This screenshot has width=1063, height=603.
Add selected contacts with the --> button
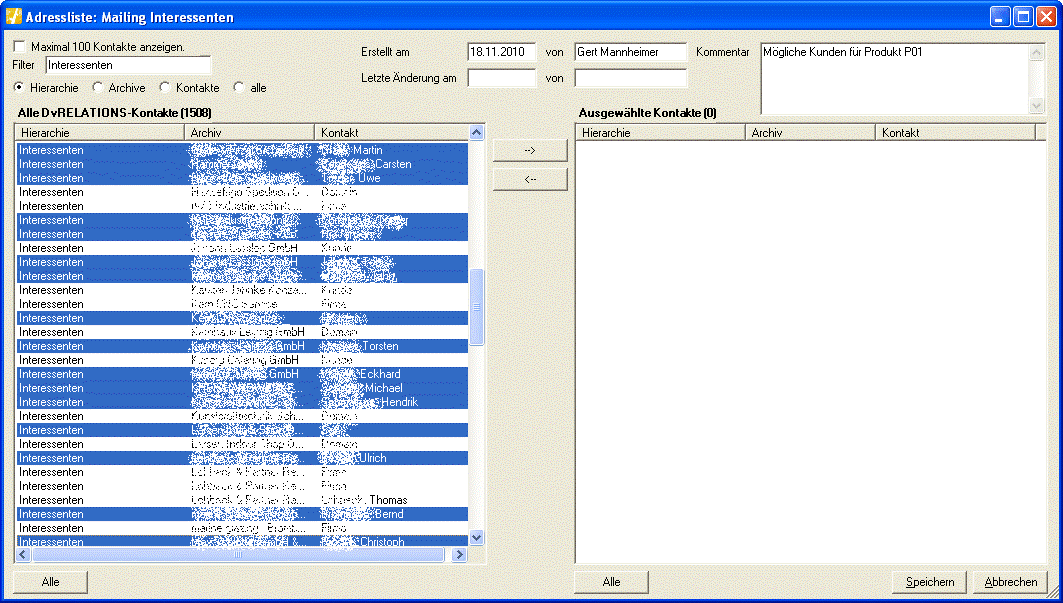click(x=530, y=151)
